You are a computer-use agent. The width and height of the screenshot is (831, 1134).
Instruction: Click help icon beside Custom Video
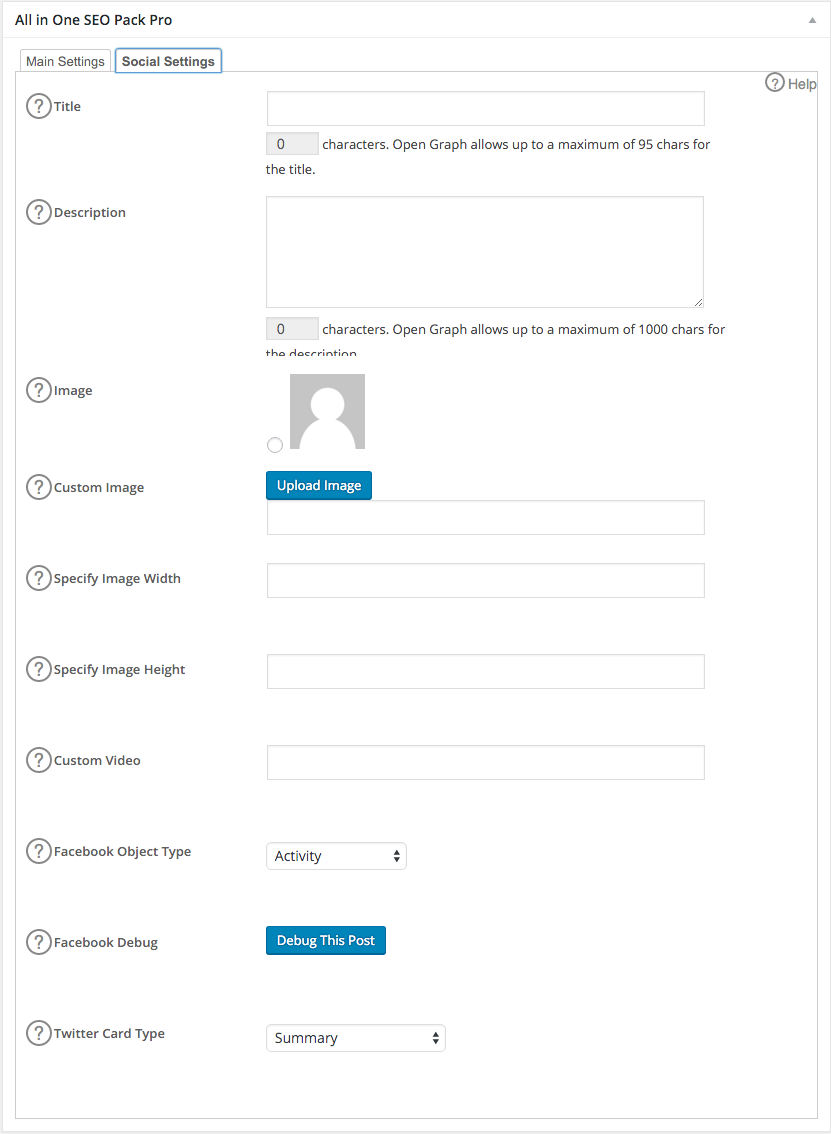[x=38, y=760]
